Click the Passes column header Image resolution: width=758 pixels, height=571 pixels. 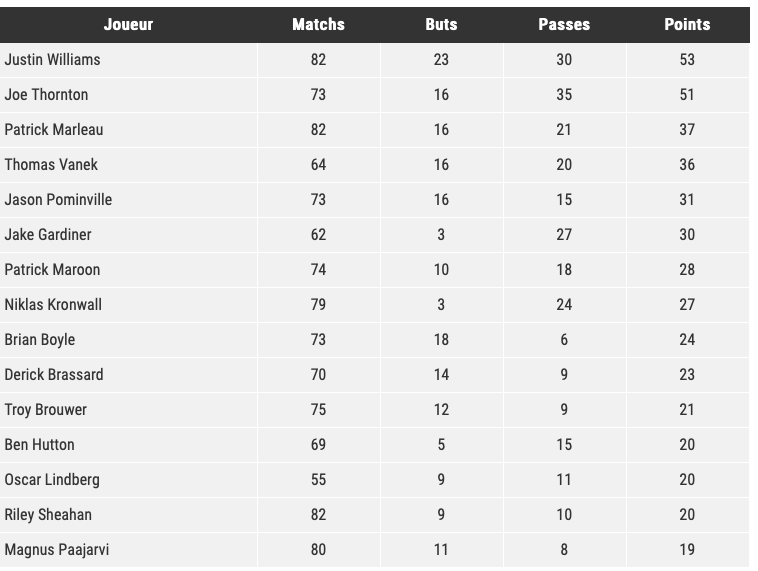[x=564, y=24]
